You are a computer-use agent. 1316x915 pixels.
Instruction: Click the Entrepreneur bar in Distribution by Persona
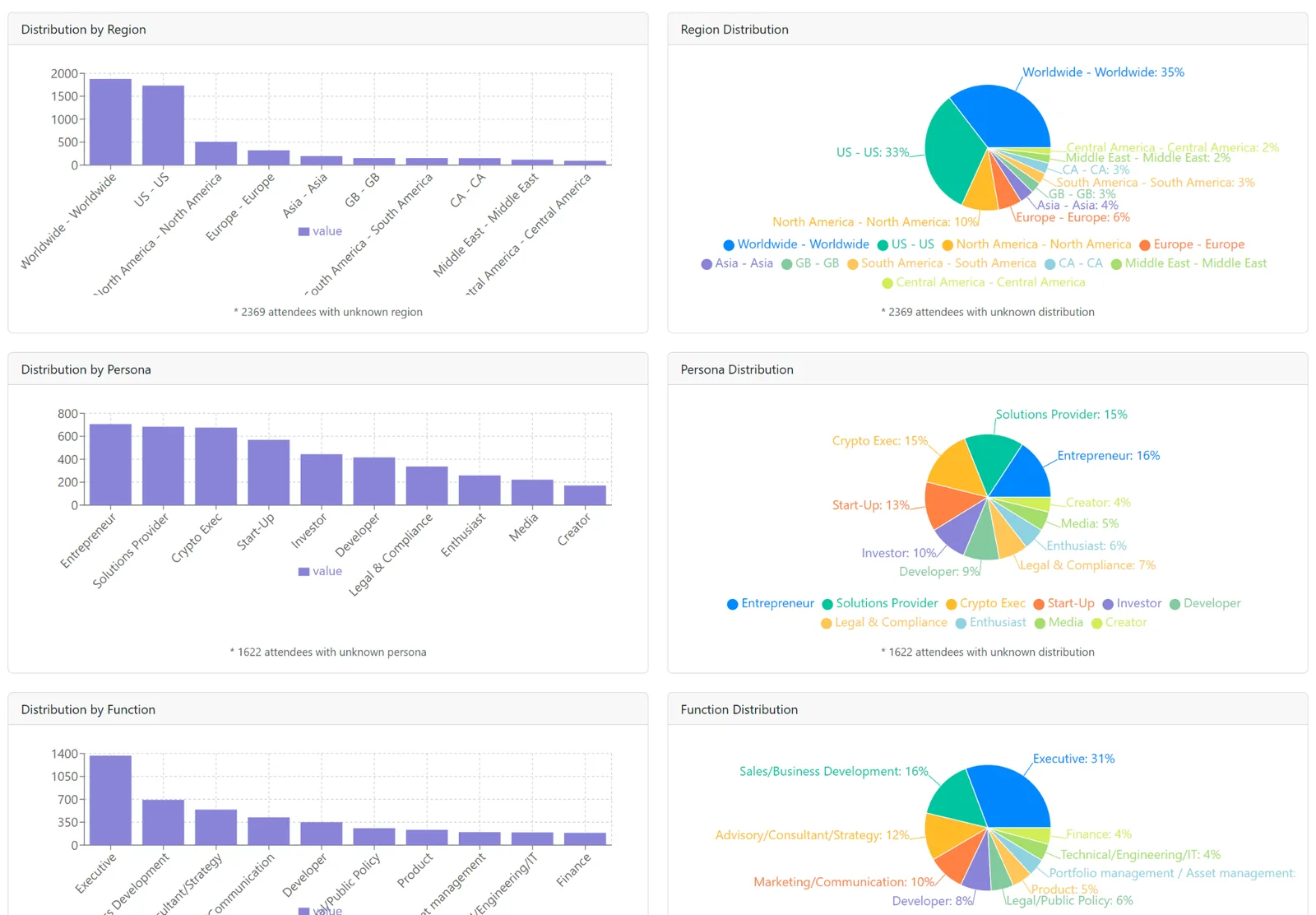tap(110, 464)
